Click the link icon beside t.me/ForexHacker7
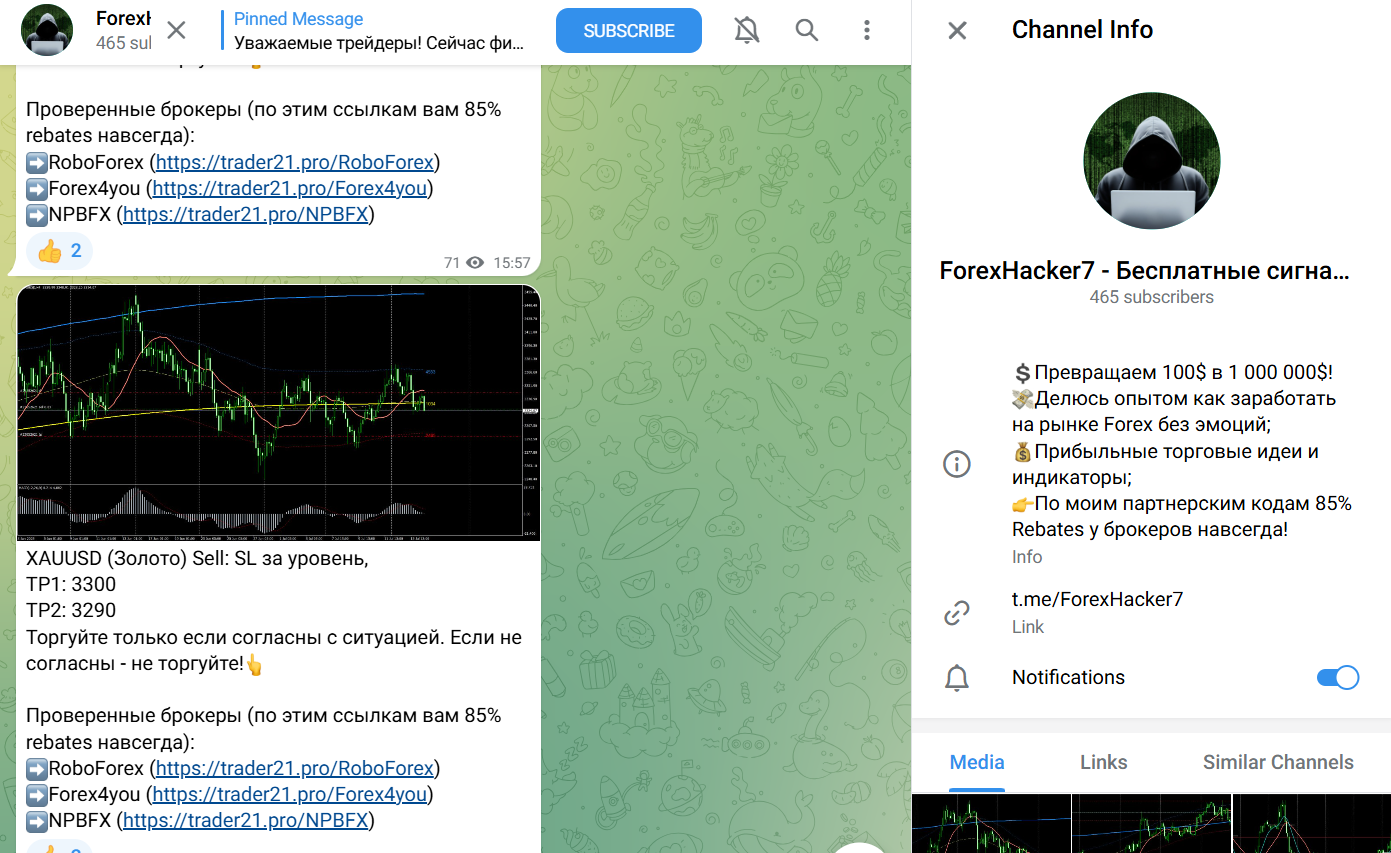 pos(957,611)
